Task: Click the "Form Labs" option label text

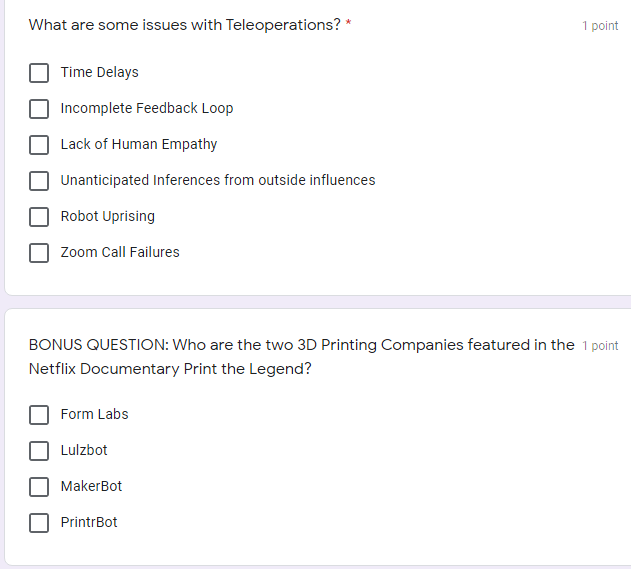Action: (x=94, y=415)
